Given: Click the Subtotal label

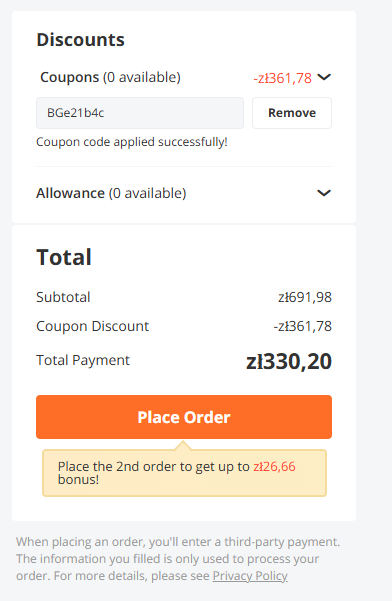Looking at the screenshot, I should click(x=63, y=297).
